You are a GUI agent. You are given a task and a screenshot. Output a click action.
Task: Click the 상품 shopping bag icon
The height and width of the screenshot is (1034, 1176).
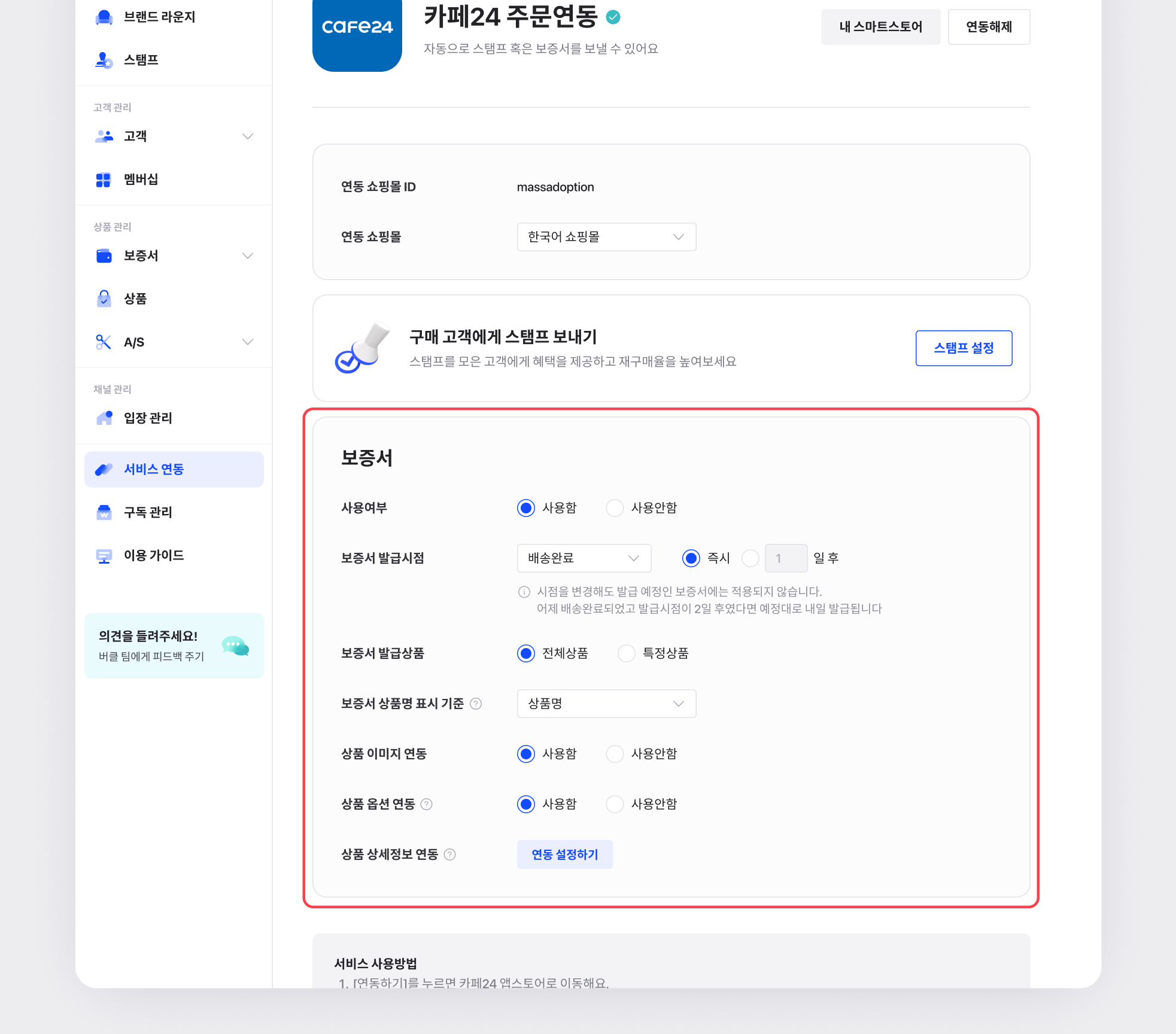tap(104, 299)
